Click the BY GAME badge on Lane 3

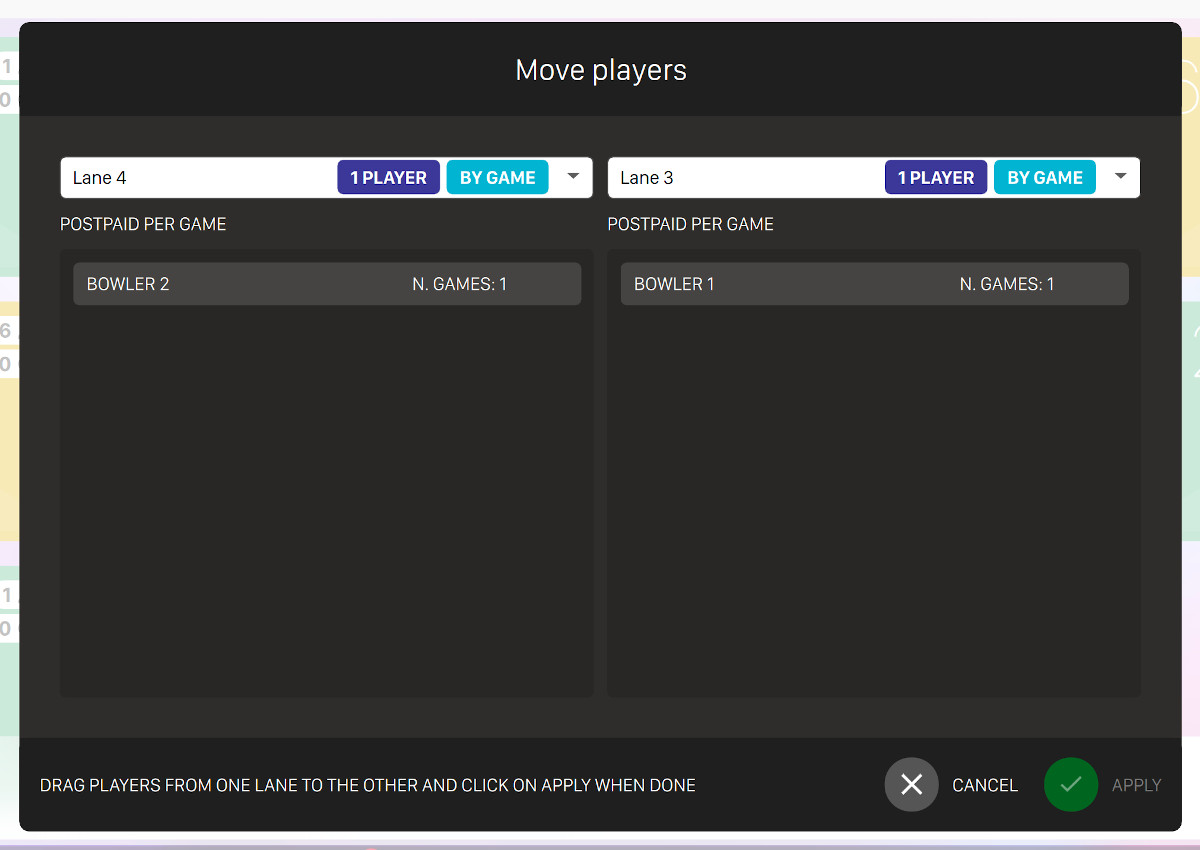1044,178
